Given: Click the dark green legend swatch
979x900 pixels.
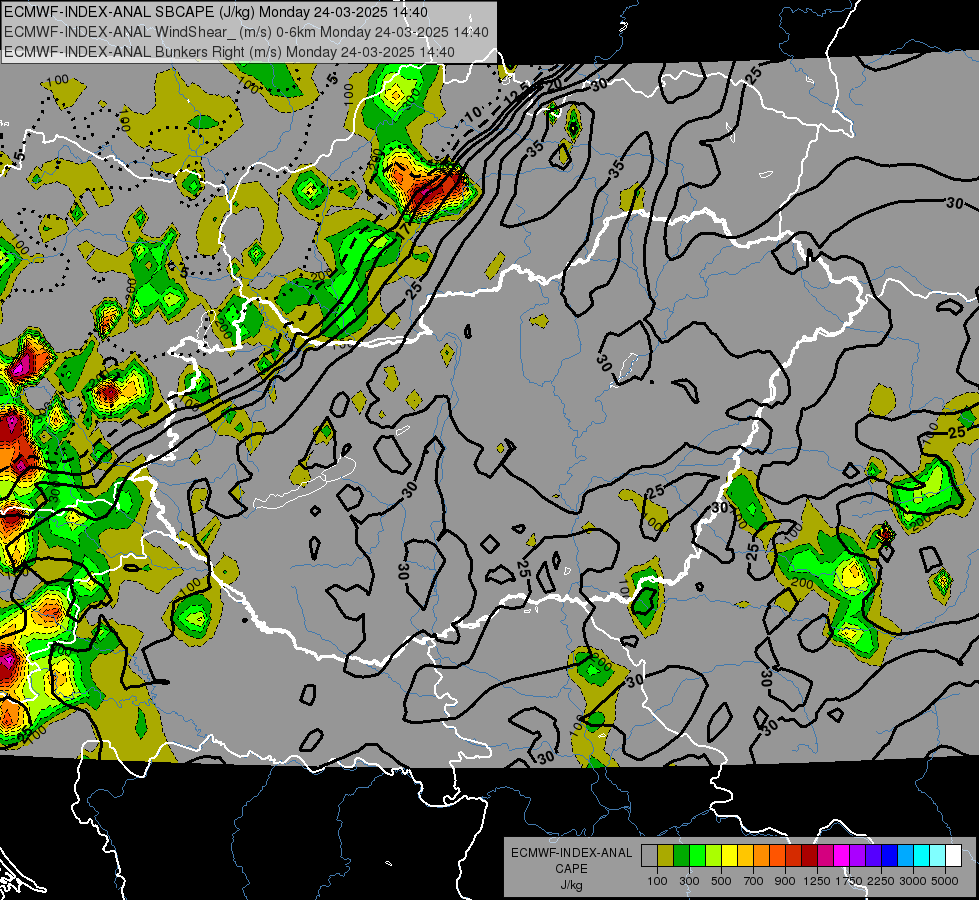Looking at the screenshot, I should (x=681, y=856).
